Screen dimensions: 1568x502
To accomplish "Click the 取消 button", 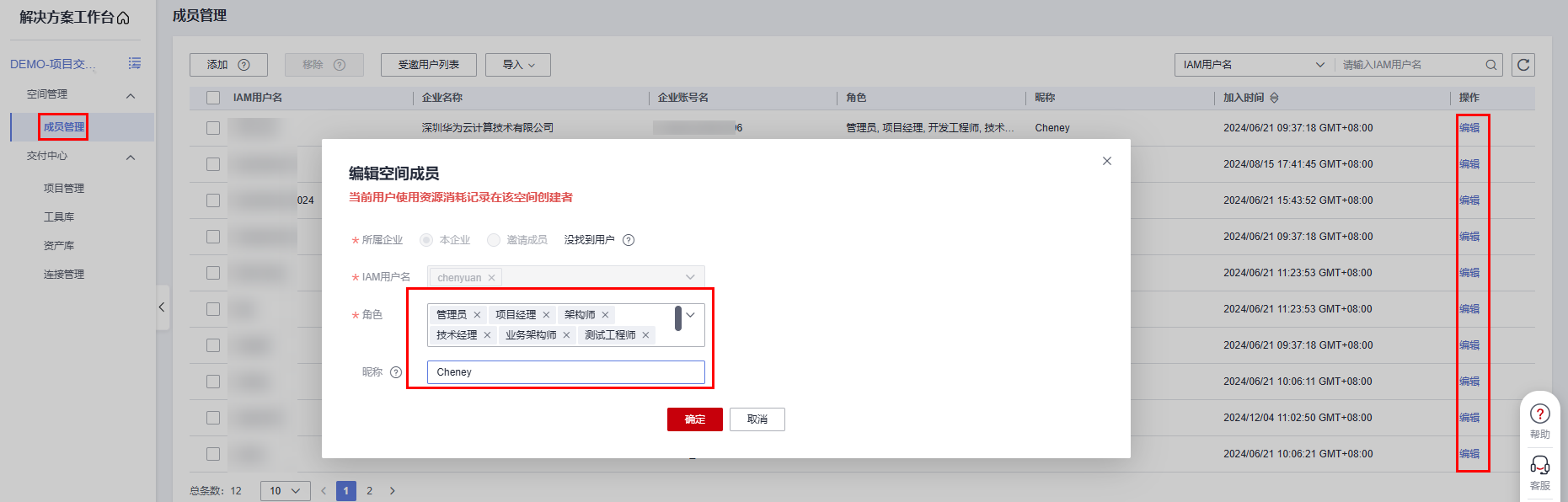I will click(757, 419).
